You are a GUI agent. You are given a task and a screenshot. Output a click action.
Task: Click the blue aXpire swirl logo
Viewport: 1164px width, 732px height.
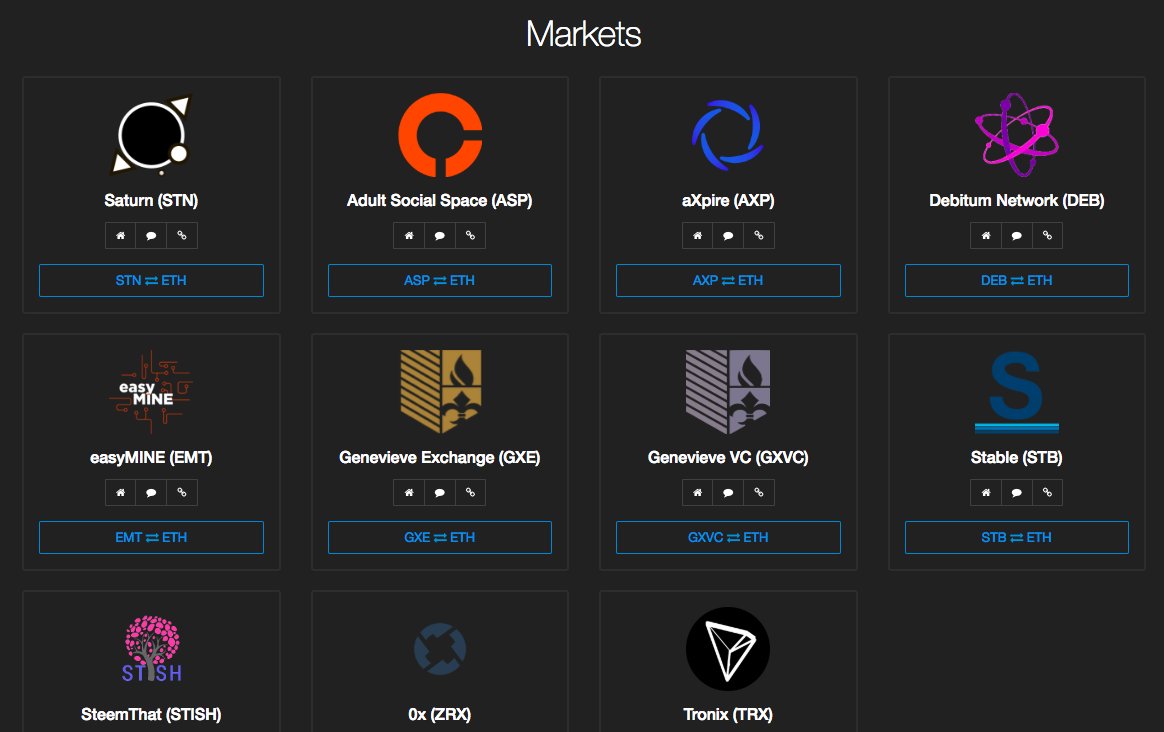728,135
